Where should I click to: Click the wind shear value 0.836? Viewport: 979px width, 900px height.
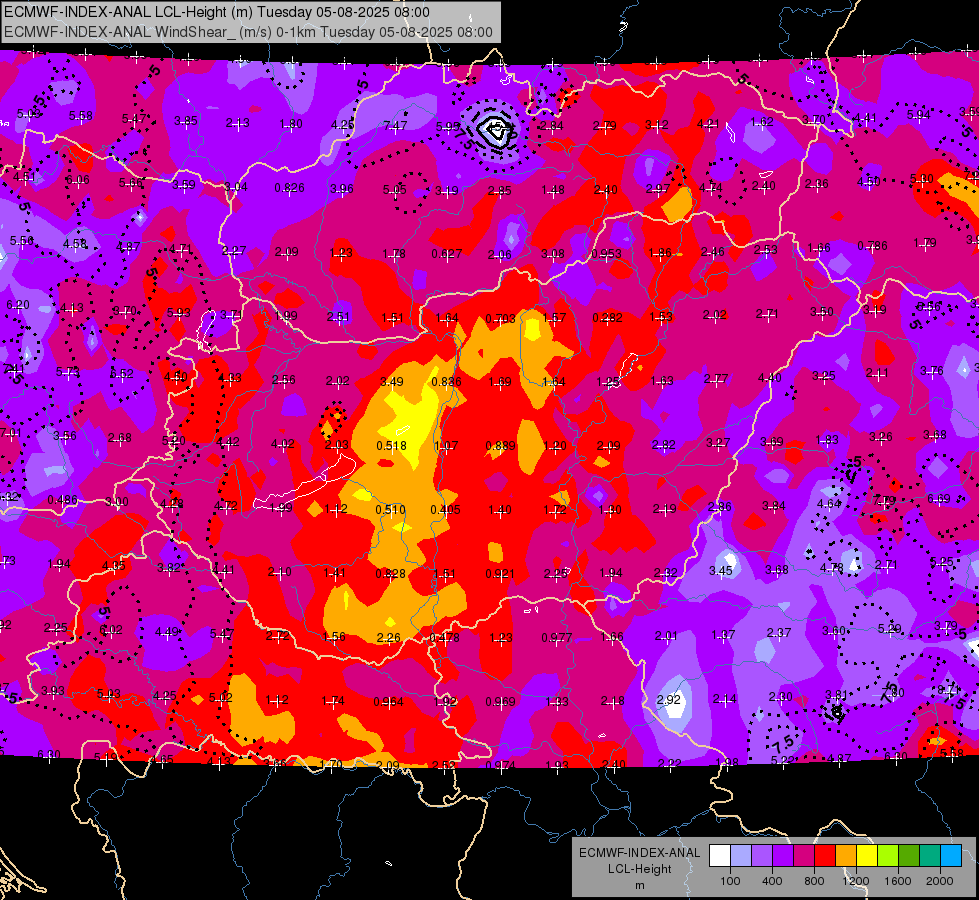(446, 382)
